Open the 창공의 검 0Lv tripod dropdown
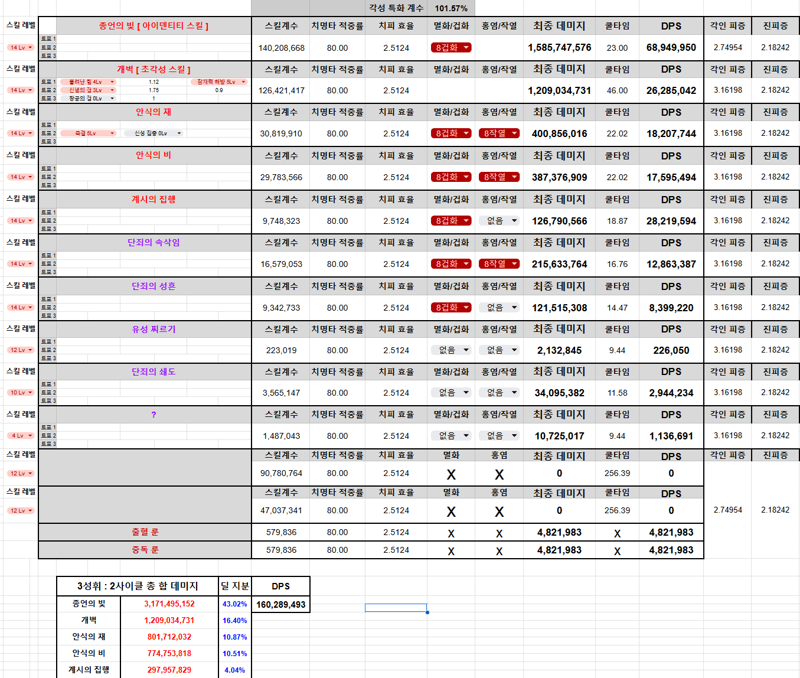This screenshot has width=800, height=678. (x=88, y=98)
